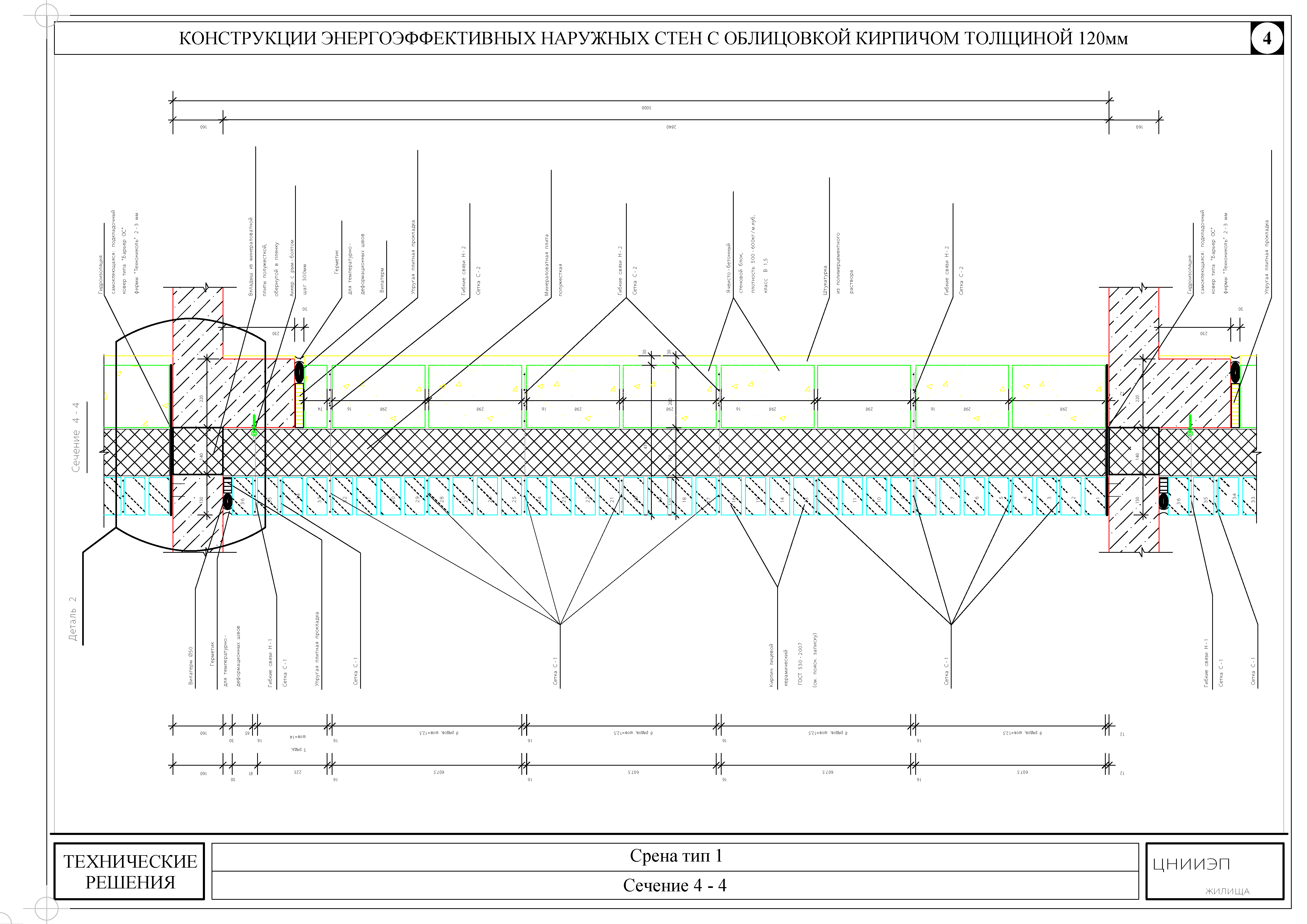Click the vertical Сечение 4 - 4 label
The image size is (1307, 924).
coord(76,437)
